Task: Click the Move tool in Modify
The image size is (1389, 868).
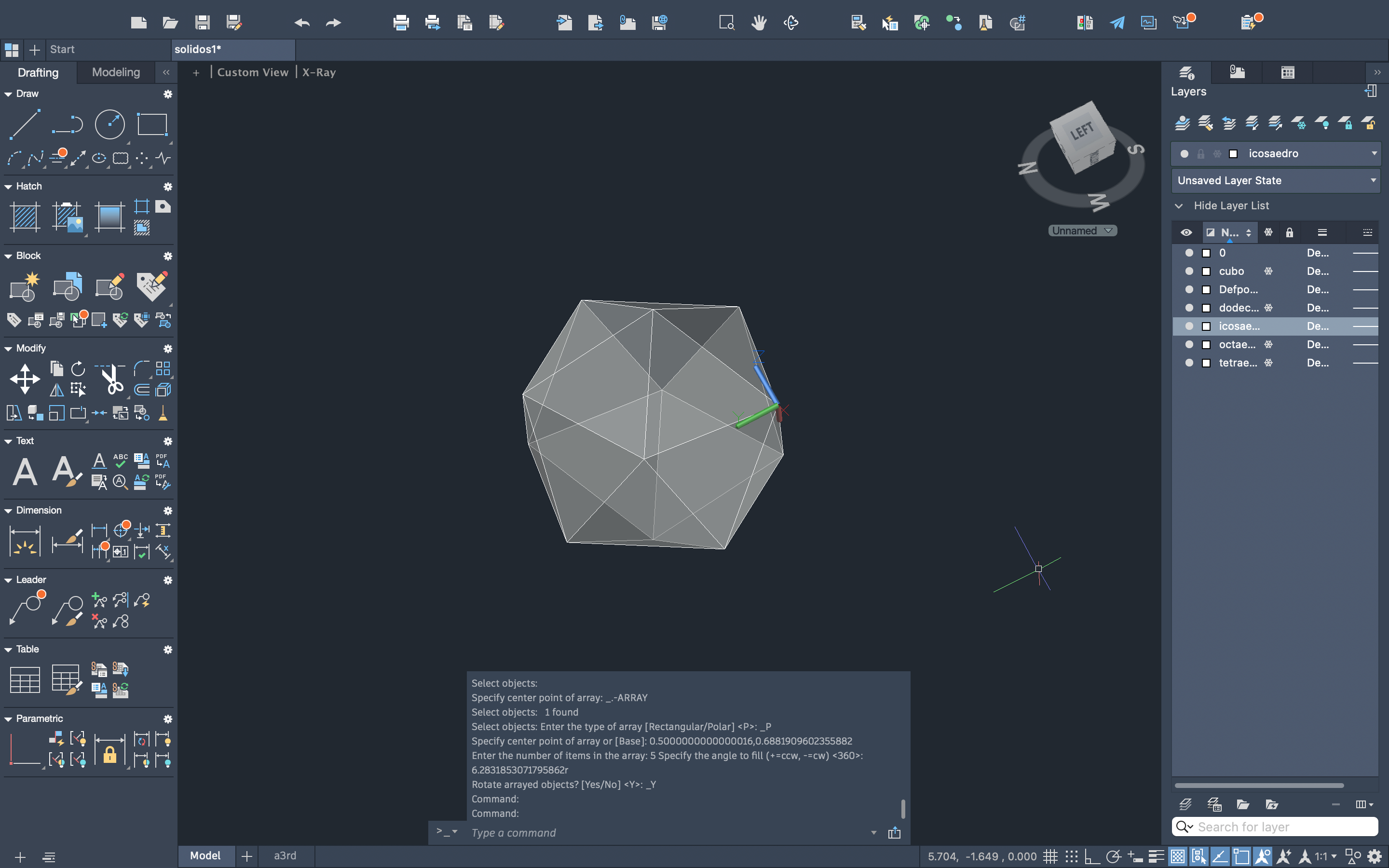Action: pyautogui.click(x=25, y=379)
